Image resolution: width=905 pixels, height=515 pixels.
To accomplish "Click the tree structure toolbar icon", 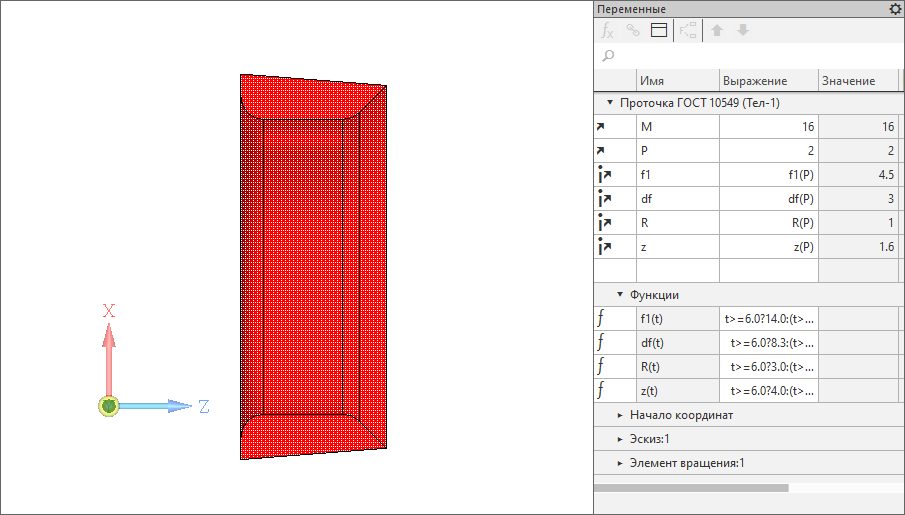I will pyautogui.click(x=688, y=30).
